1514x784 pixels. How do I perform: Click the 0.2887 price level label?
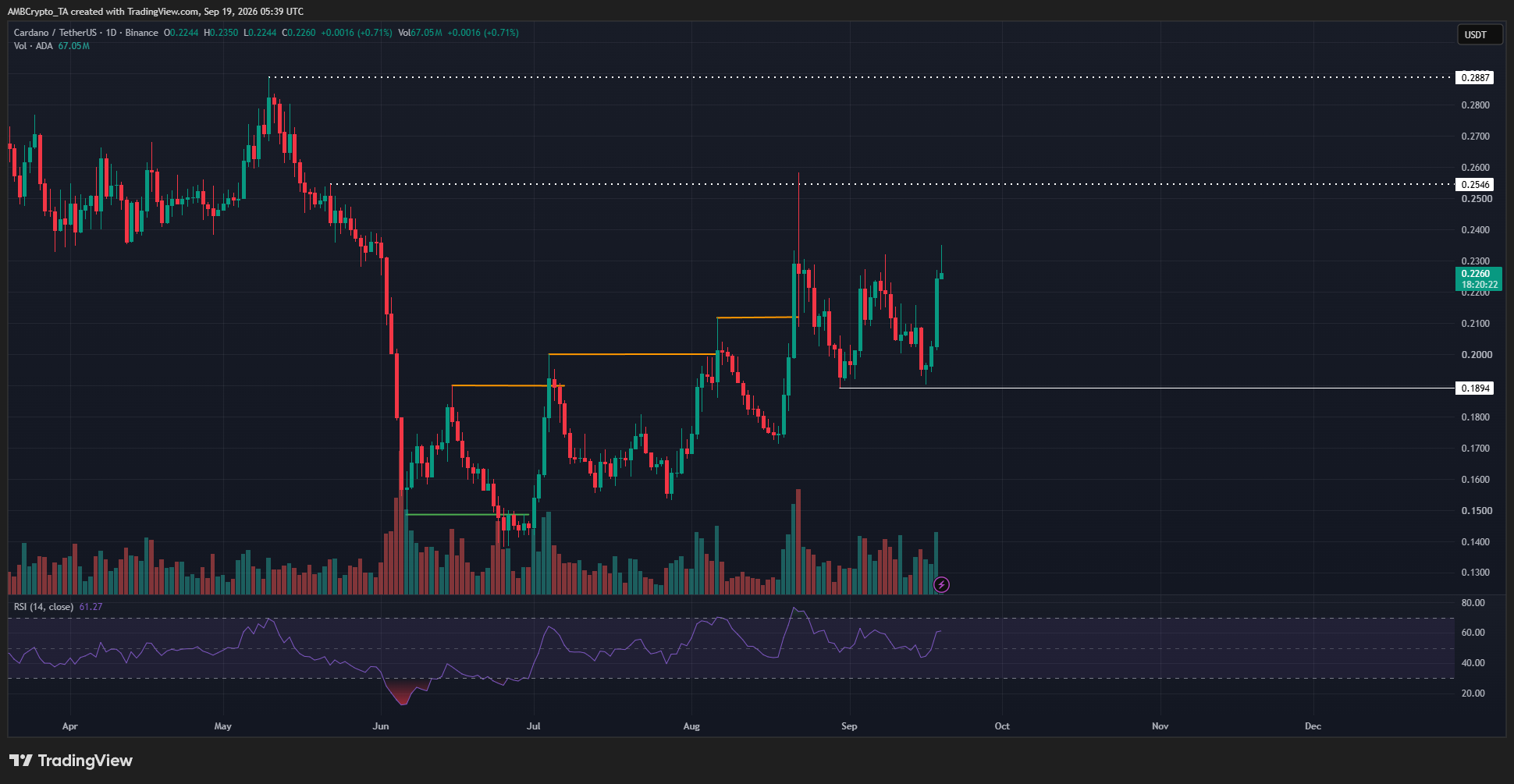(x=1475, y=77)
